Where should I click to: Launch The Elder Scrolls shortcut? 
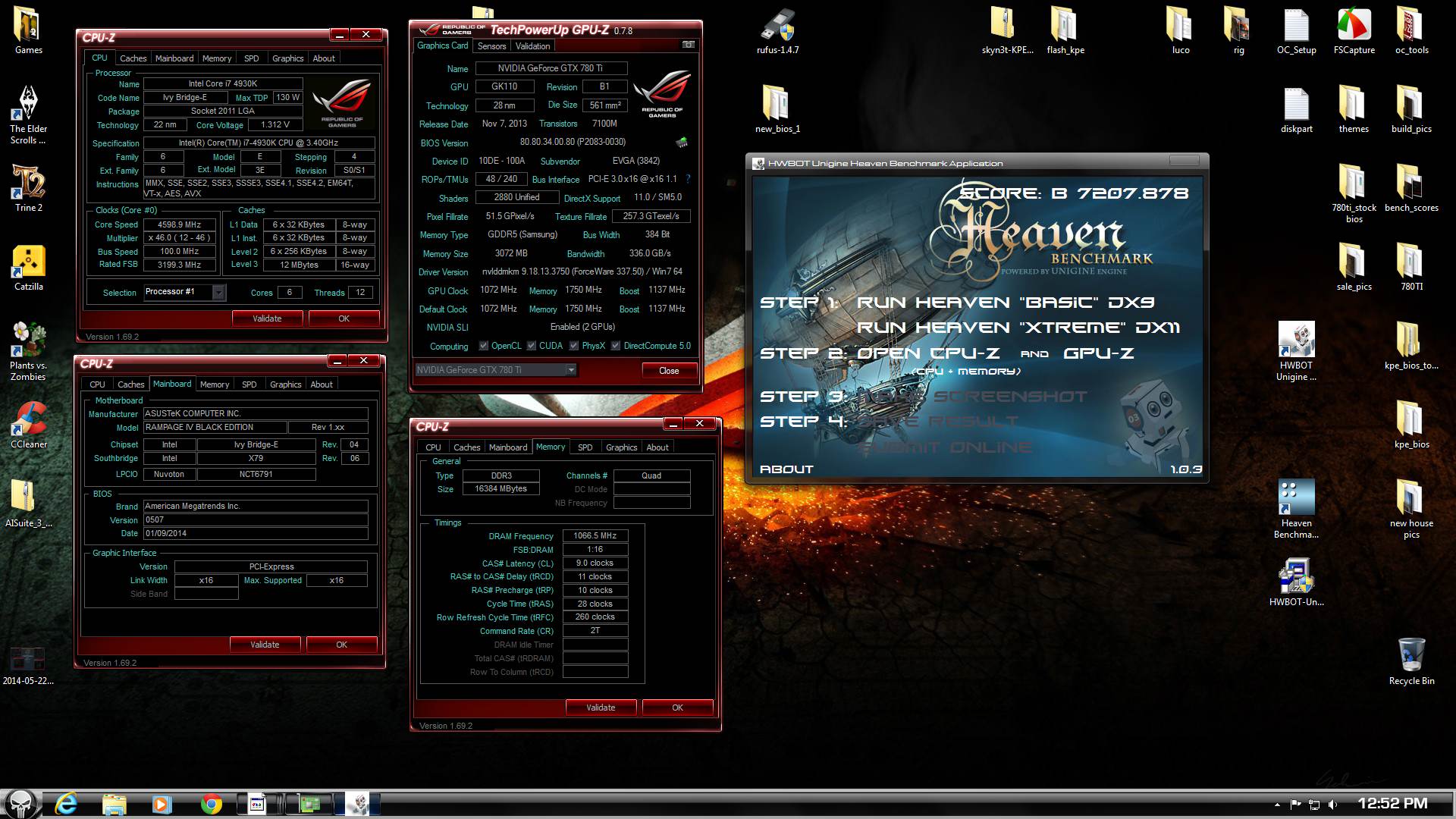pyautogui.click(x=28, y=114)
